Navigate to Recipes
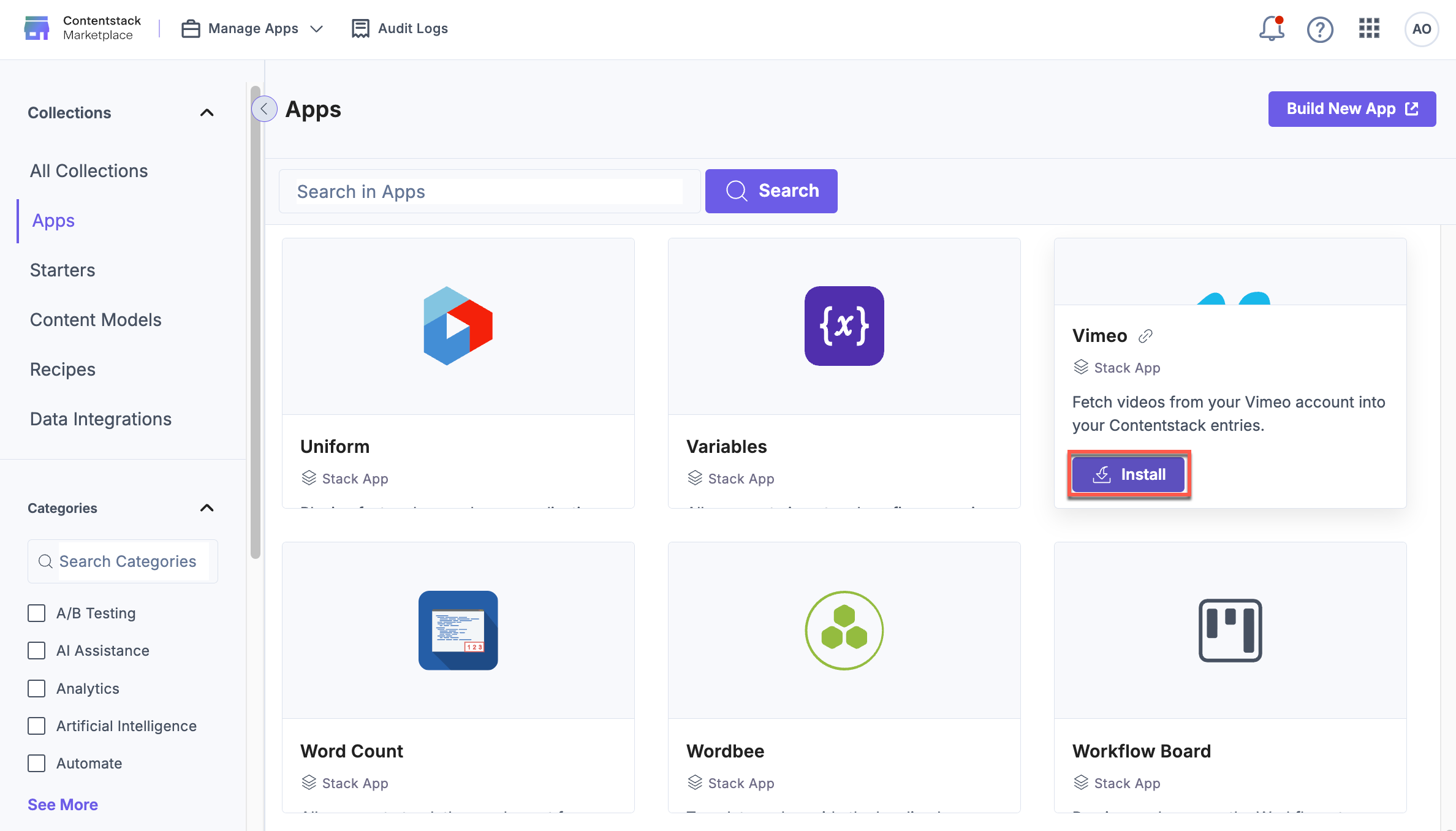Image resolution: width=1456 pixels, height=831 pixels. pos(63,370)
